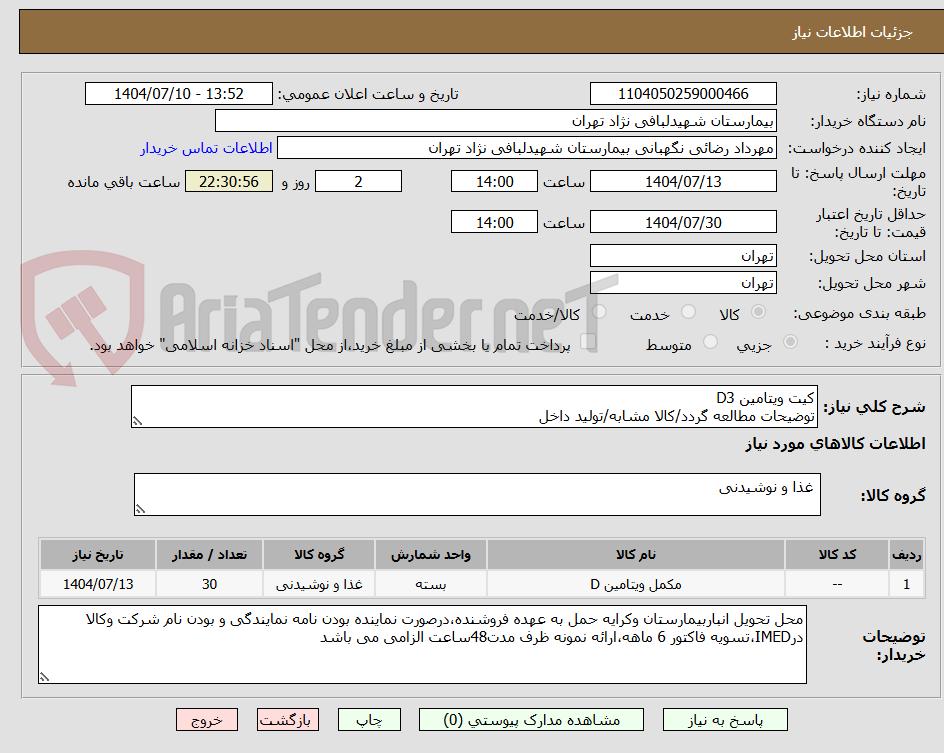
Task: Click the تاریخ اعلان عمومی date field
Action: [x=178, y=93]
